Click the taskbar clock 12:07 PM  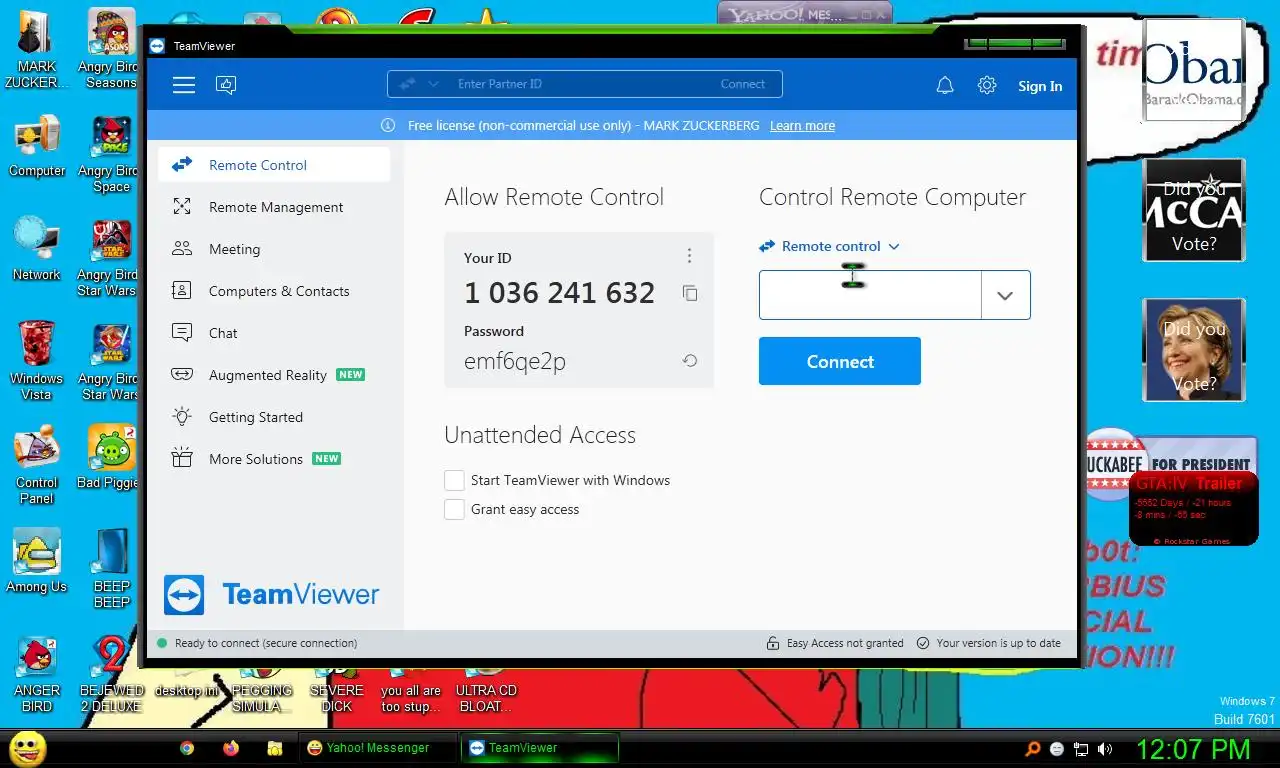(1193, 748)
